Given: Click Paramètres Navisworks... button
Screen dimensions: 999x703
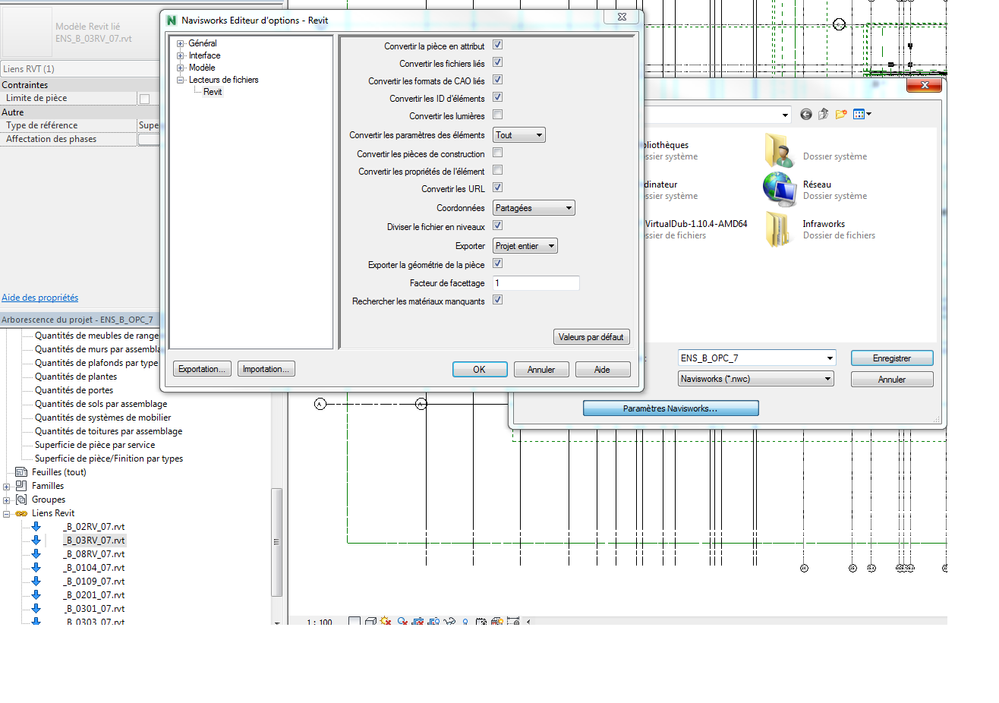Looking at the screenshot, I should pyautogui.click(x=670, y=409).
